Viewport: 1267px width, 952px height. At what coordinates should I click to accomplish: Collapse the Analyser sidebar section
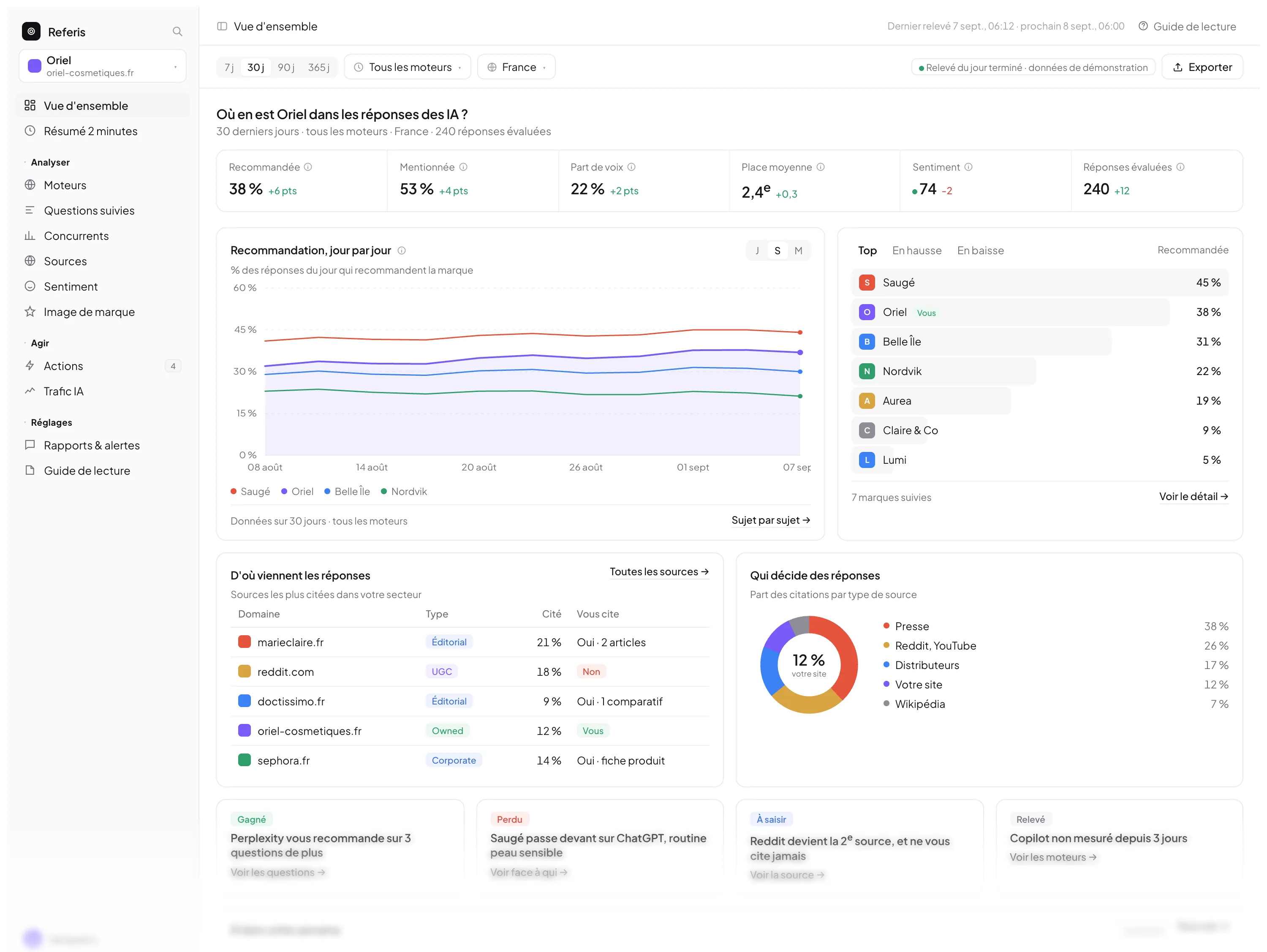(47, 162)
